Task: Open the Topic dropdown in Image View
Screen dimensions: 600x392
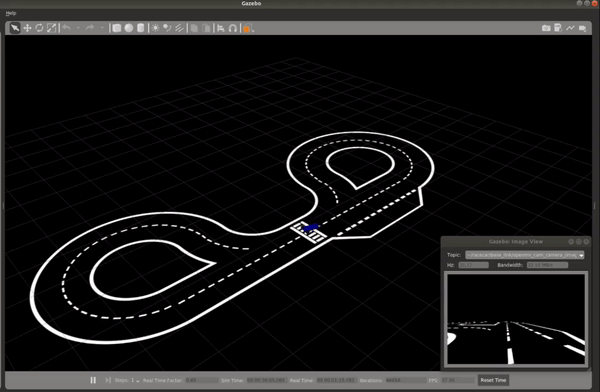Action: (x=525, y=255)
